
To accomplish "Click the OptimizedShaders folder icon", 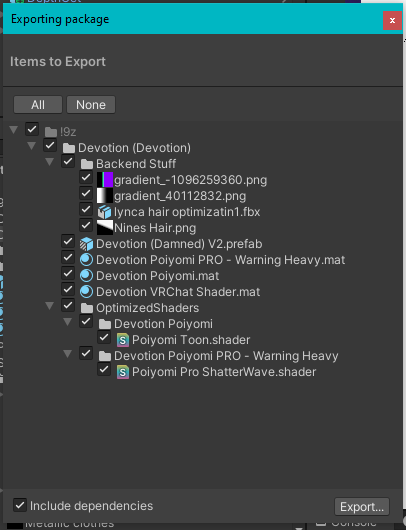I will click(x=87, y=308).
